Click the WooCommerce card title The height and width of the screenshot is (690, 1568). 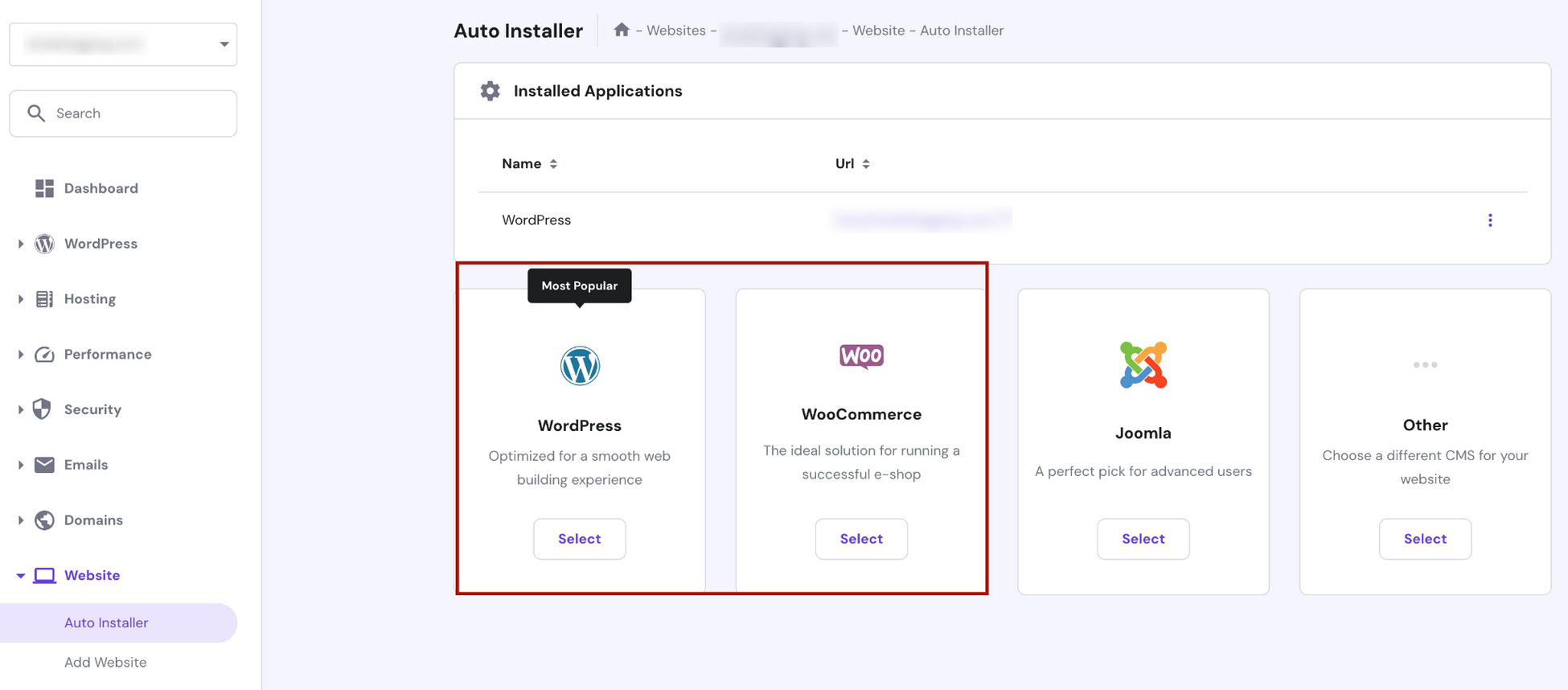tap(861, 414)
